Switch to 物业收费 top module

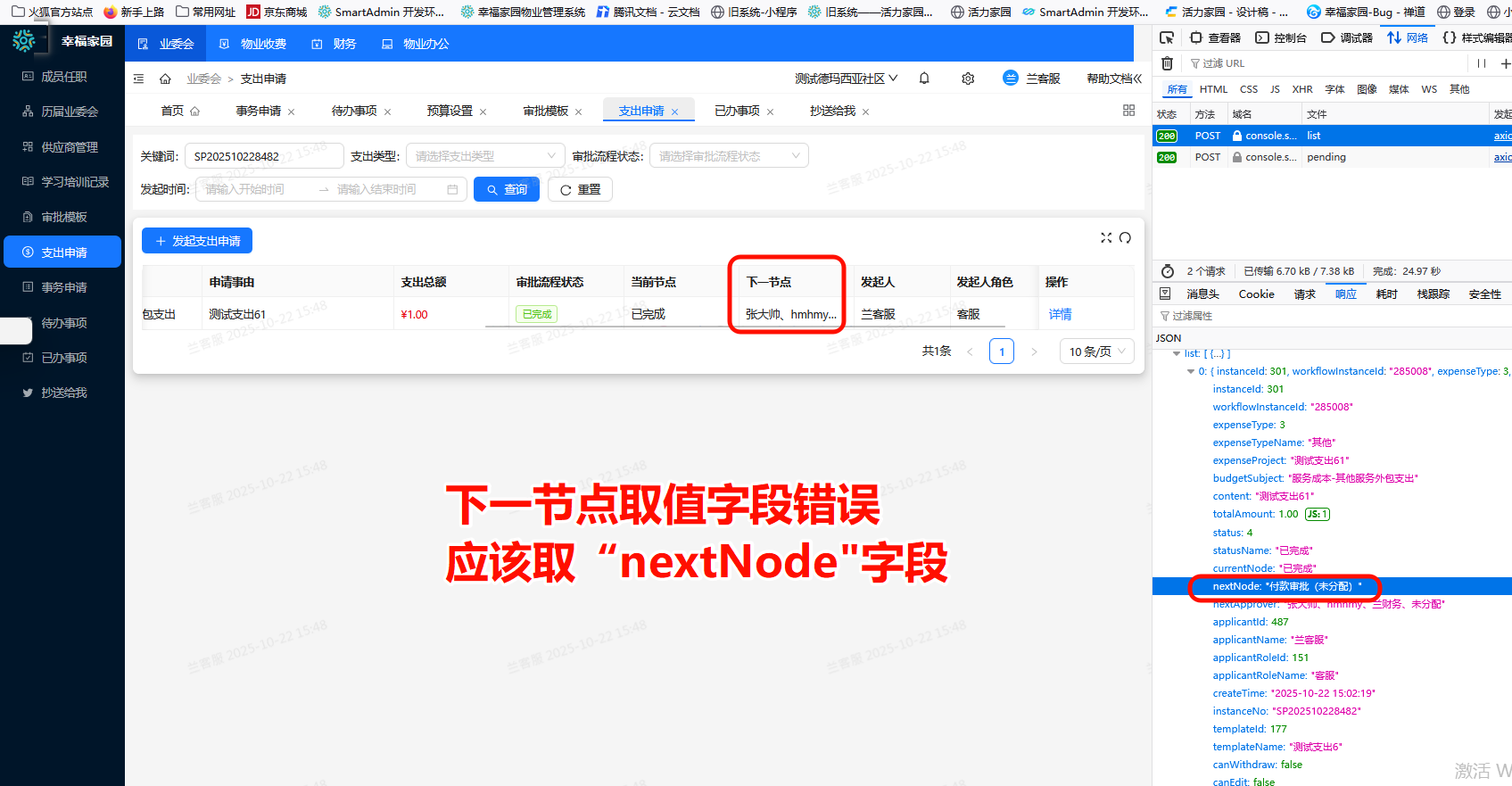click(252, 44)
